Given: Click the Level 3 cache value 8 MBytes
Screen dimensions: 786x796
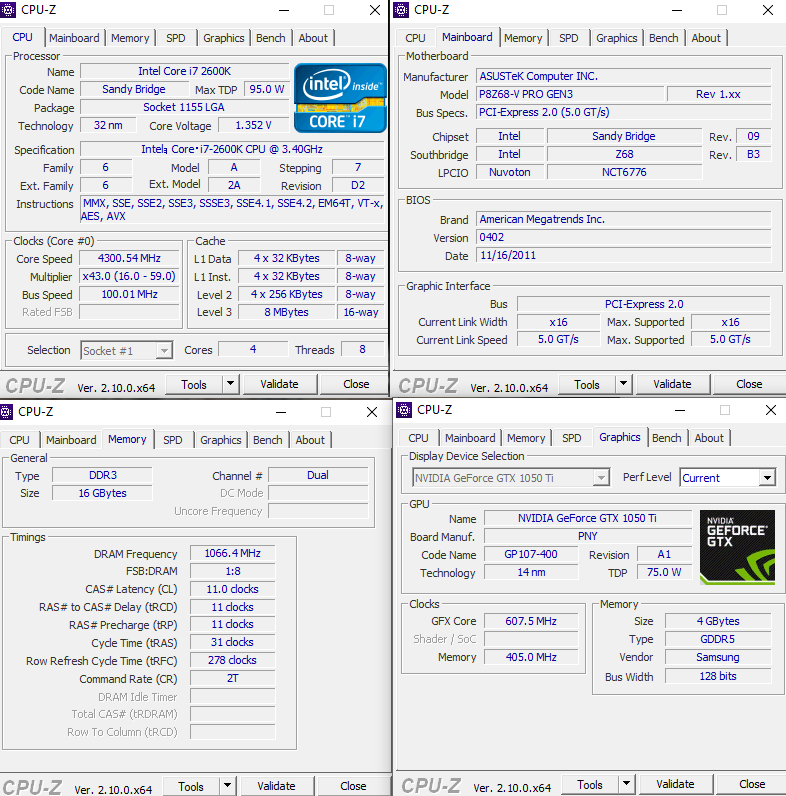Looking at the screenshot, I should coord(286,312).
